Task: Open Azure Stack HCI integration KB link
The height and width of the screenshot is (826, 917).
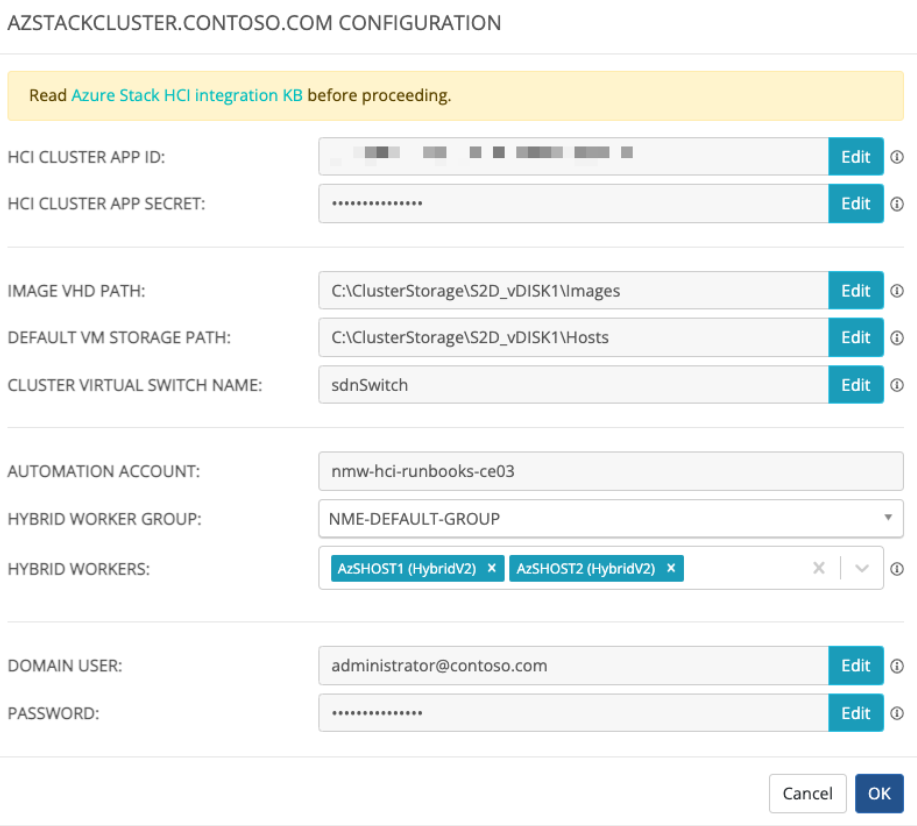Action: coord(187,96)
